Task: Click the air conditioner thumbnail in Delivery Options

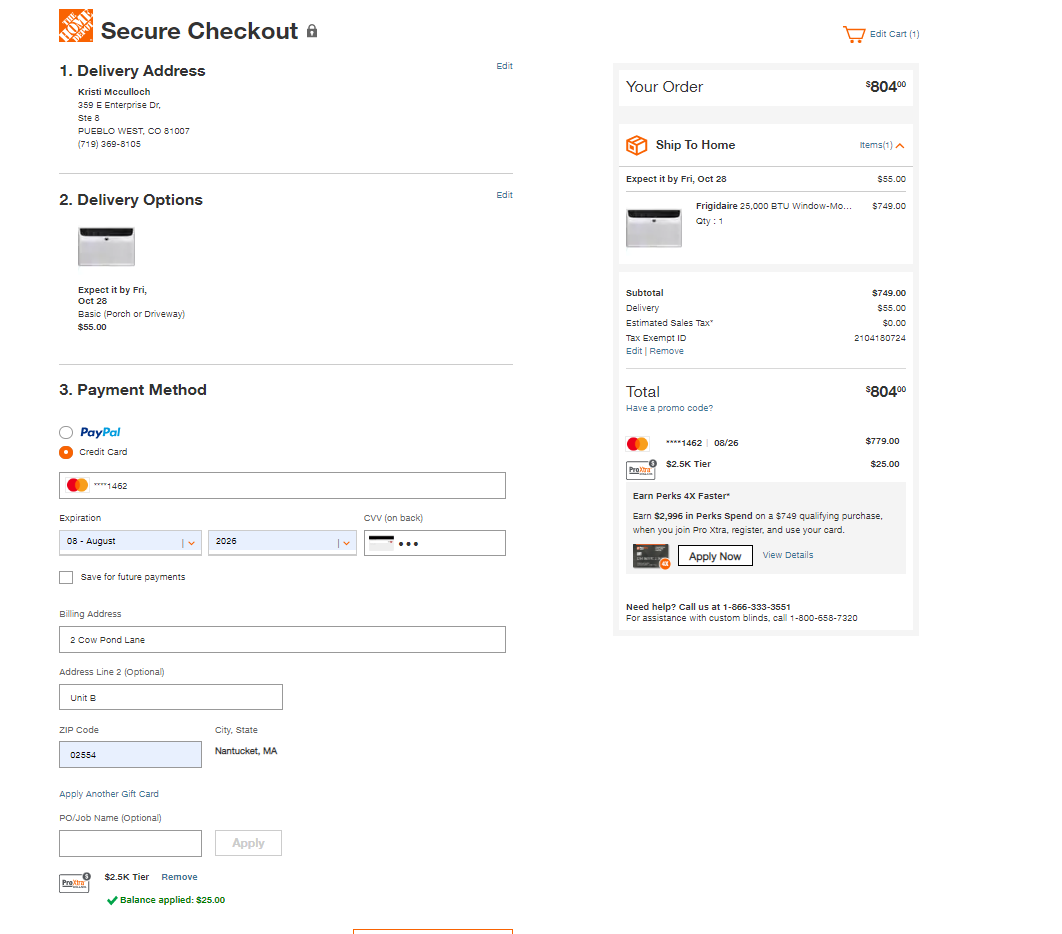Action: 106,247
